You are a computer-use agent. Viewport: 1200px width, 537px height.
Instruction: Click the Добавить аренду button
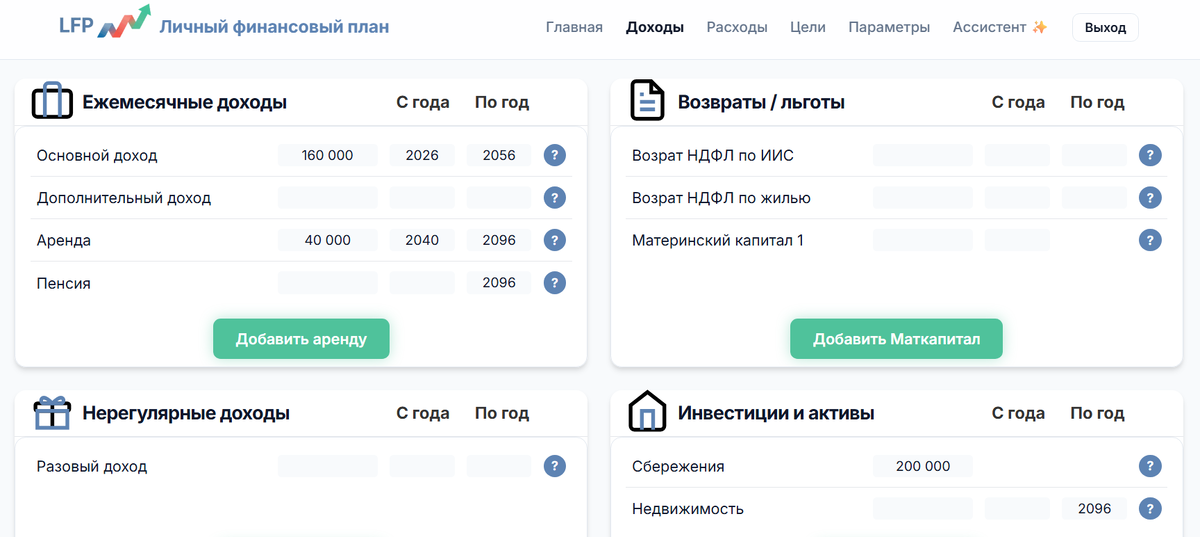pos(301,339)
